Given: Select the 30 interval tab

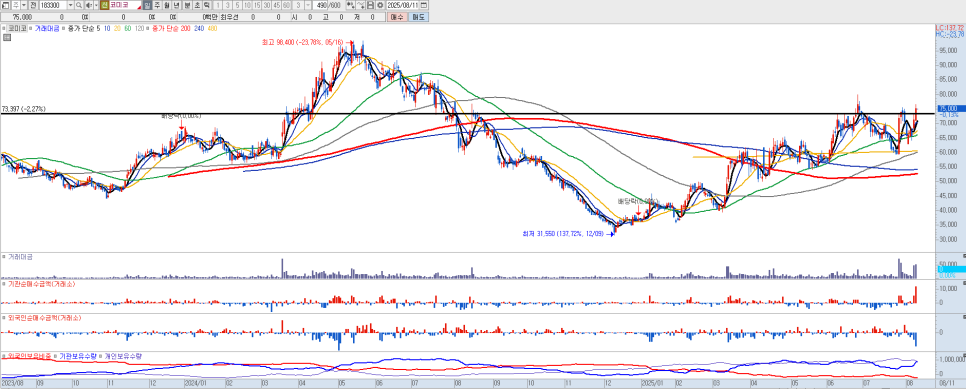Looking at the screenshot, I should coord(266,5).
